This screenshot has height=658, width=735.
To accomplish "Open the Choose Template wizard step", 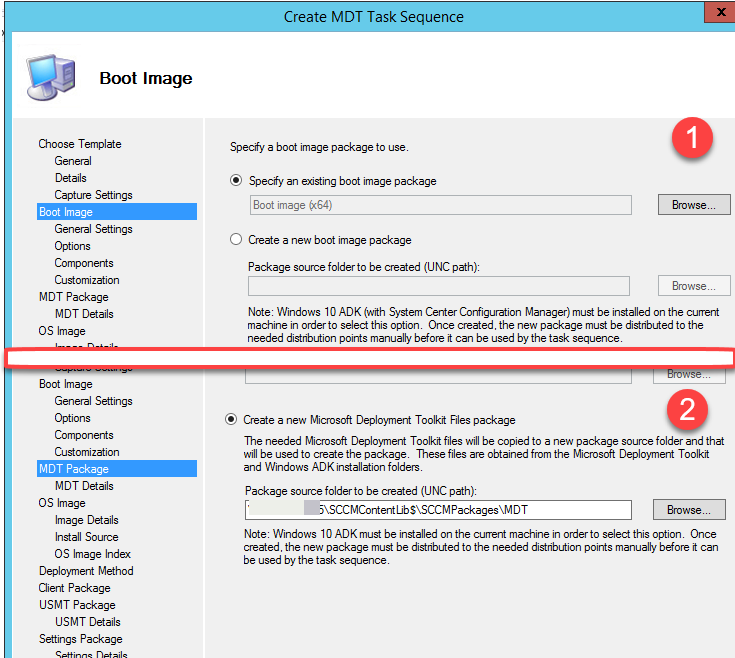I will click(x=80, y=144).
